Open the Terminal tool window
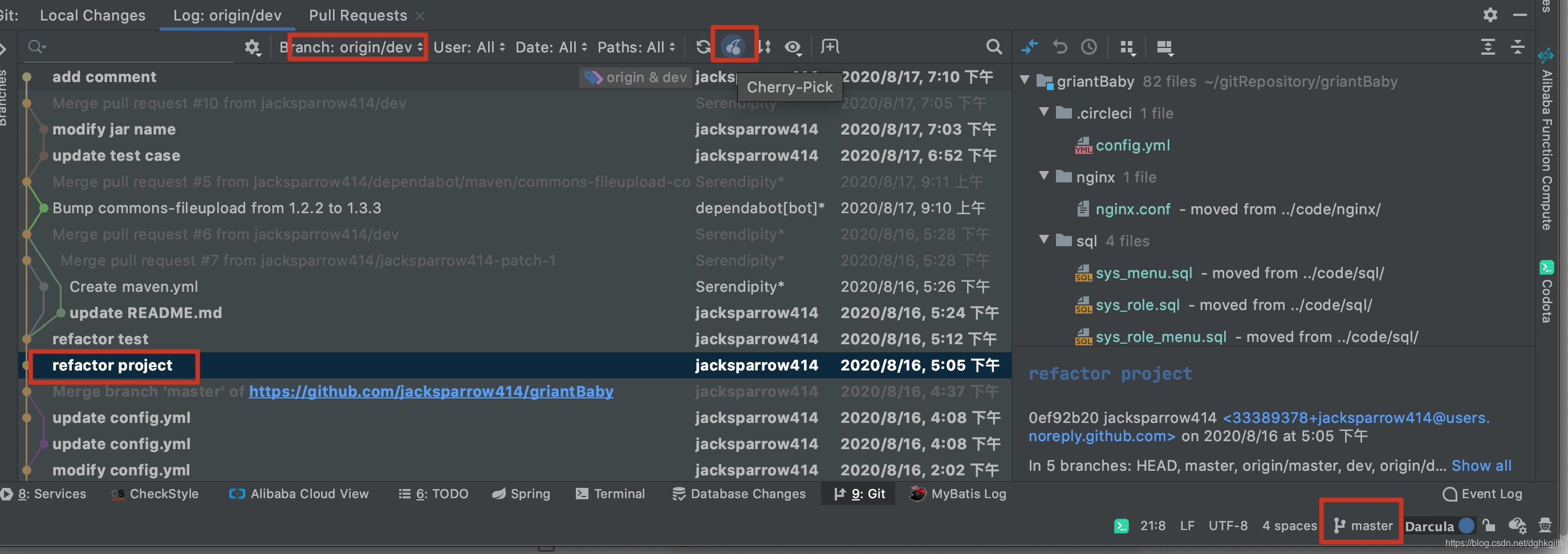 click(x=610, y=494)
